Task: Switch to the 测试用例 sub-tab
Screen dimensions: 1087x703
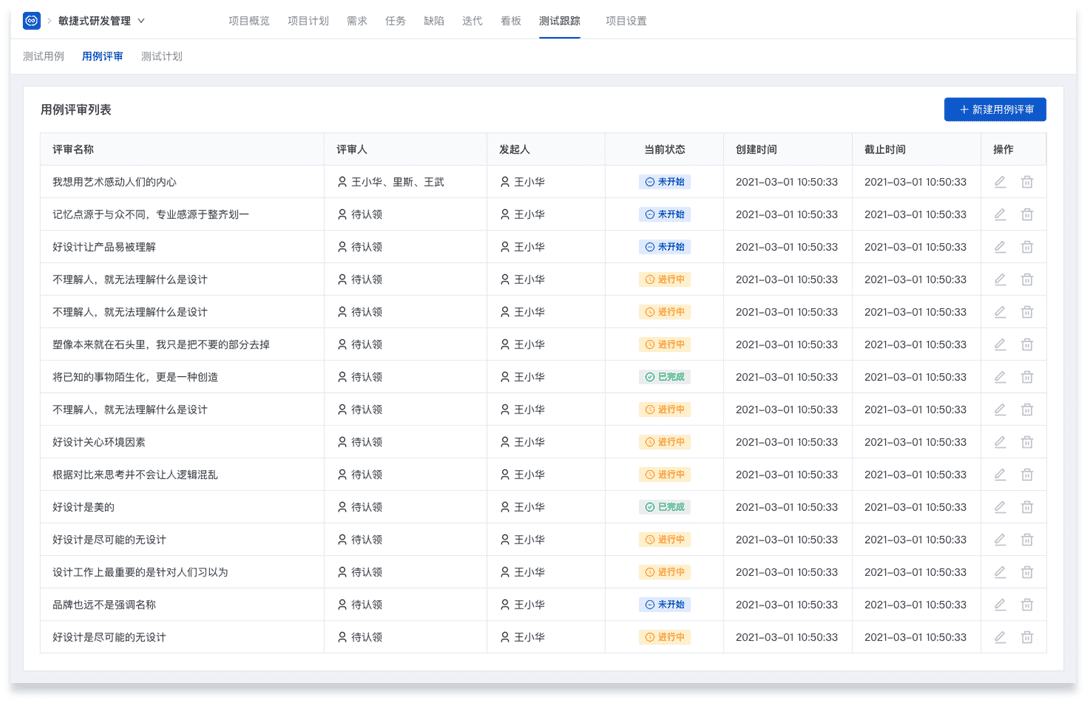Action: point(43,56)
